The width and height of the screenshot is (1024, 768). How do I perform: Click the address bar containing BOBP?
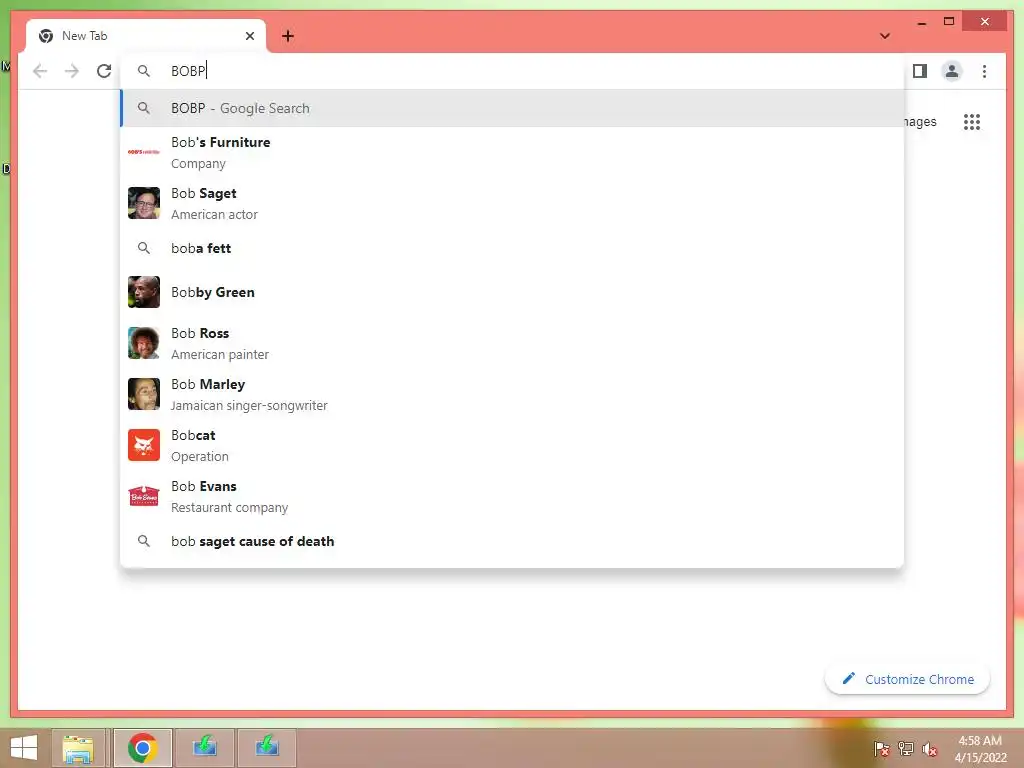tap(512, 71)
